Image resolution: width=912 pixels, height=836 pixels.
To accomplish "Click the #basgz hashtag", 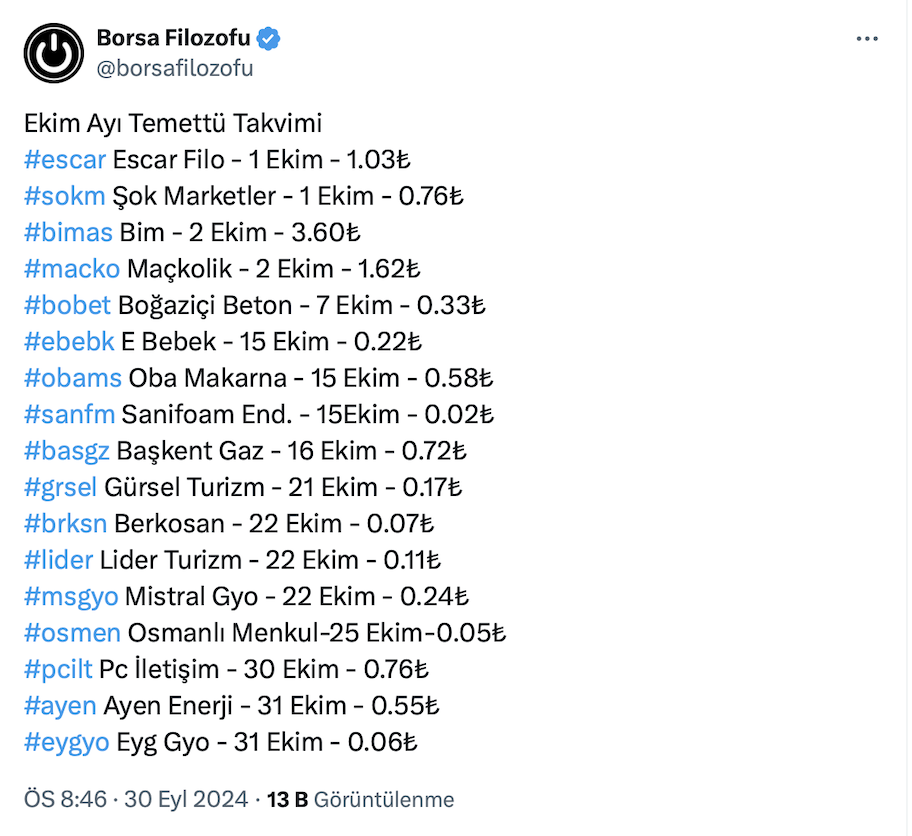I will tap(66, 451).
